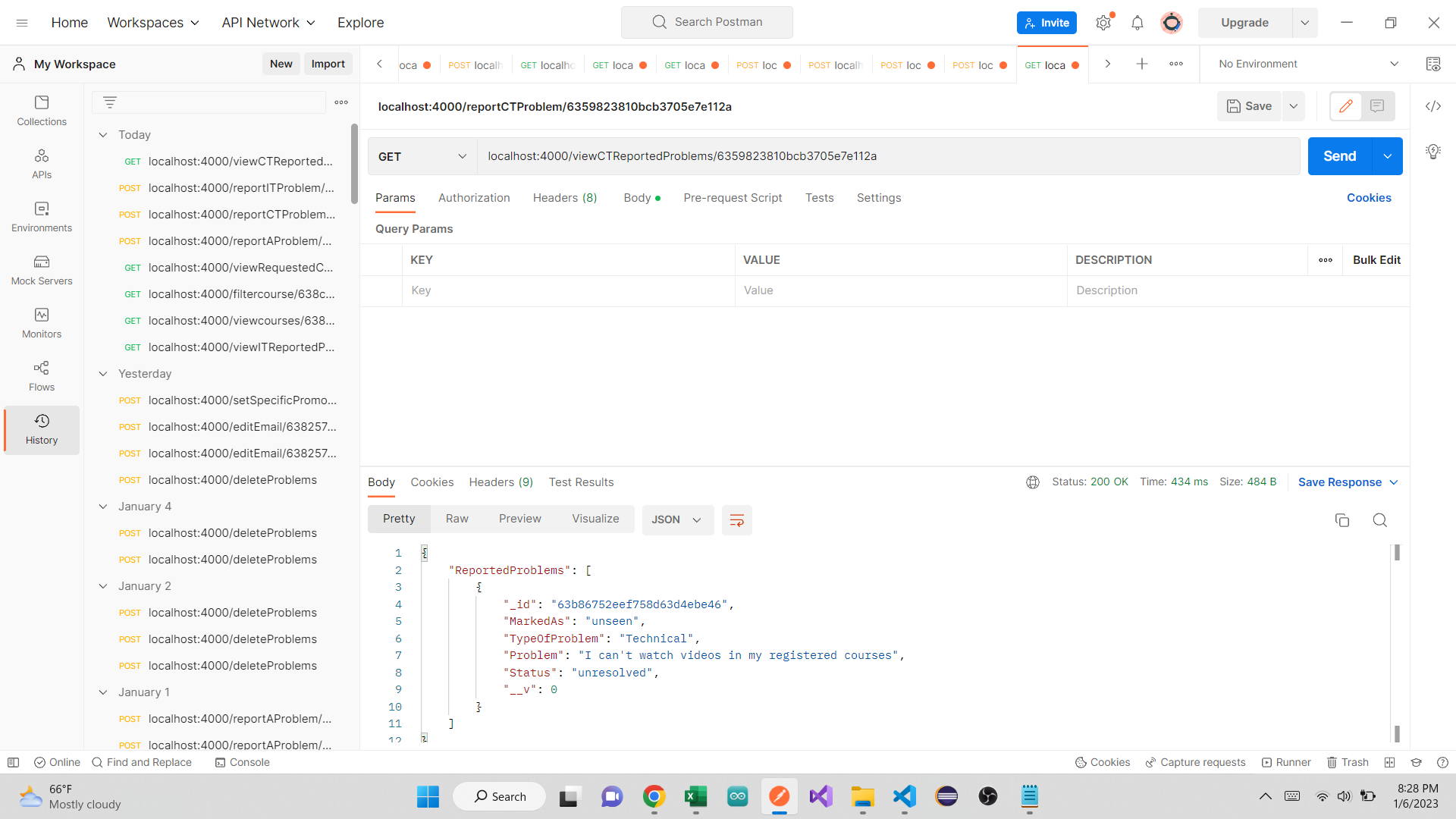This screenshot has height=819, width=1456.
Task: Open the Trash in status bar
Action: click(x=1348, y=762)
